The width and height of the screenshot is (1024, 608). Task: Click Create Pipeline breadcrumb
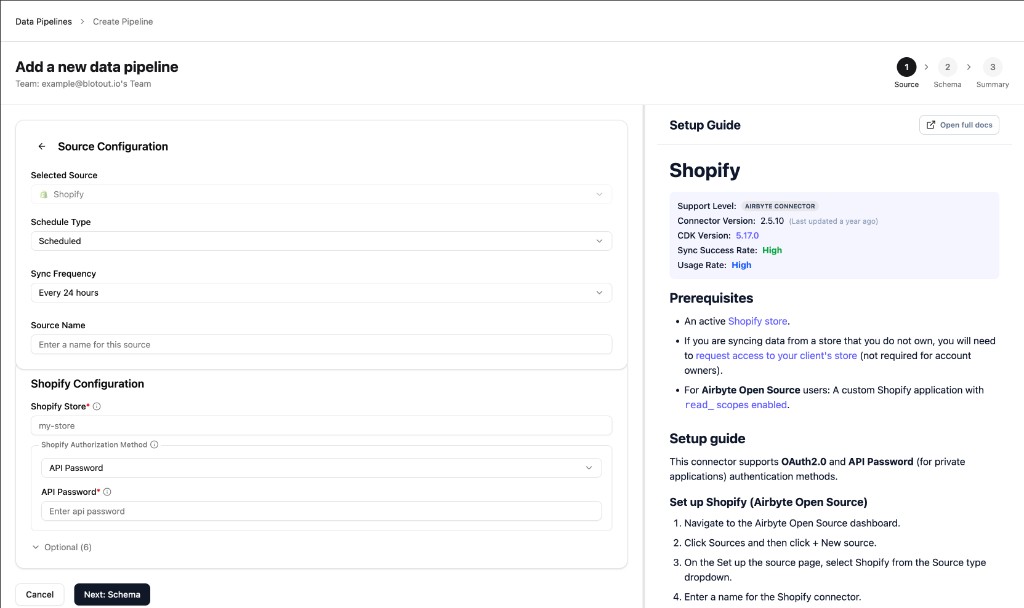pos(123,22)
